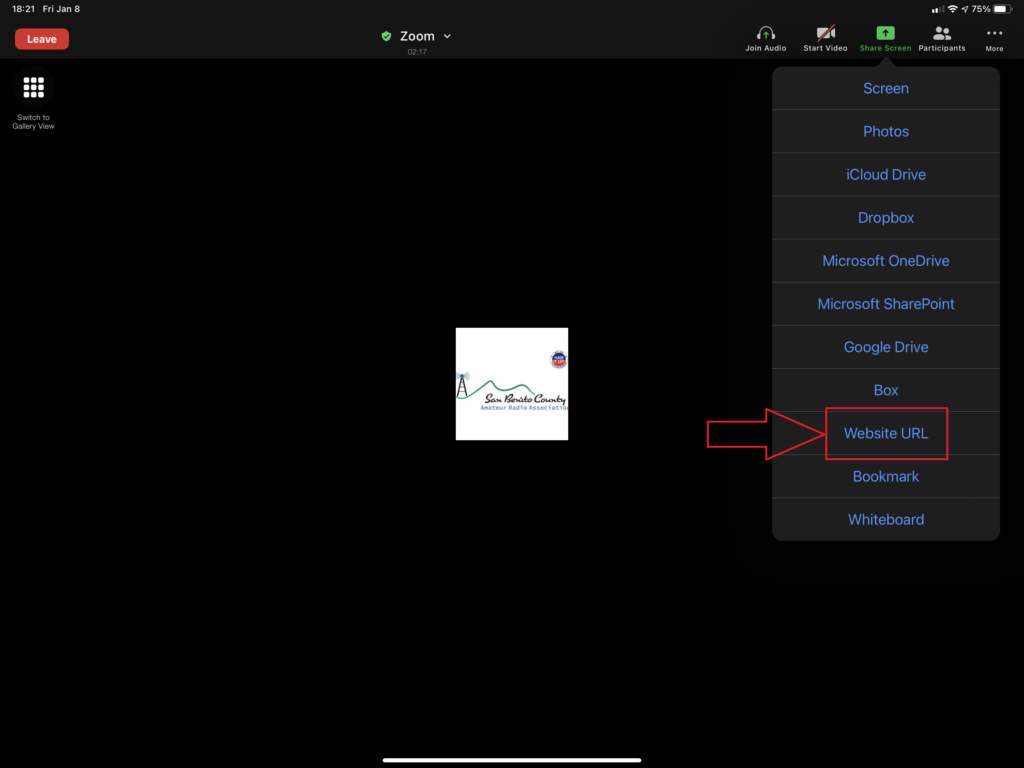
Task: Select iCloud Drive to share
Action: tap(886, 174)
